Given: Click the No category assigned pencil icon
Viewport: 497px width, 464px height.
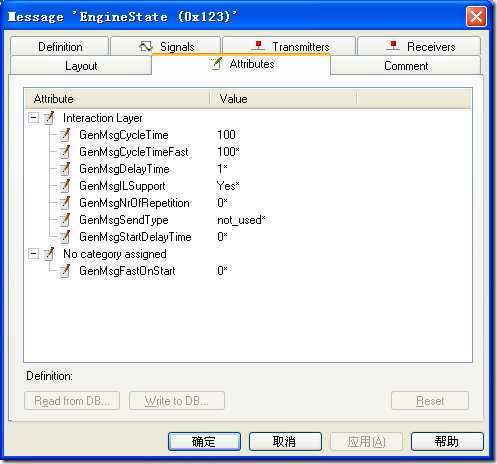Looking at the screenshot, I should click(49, 254).
